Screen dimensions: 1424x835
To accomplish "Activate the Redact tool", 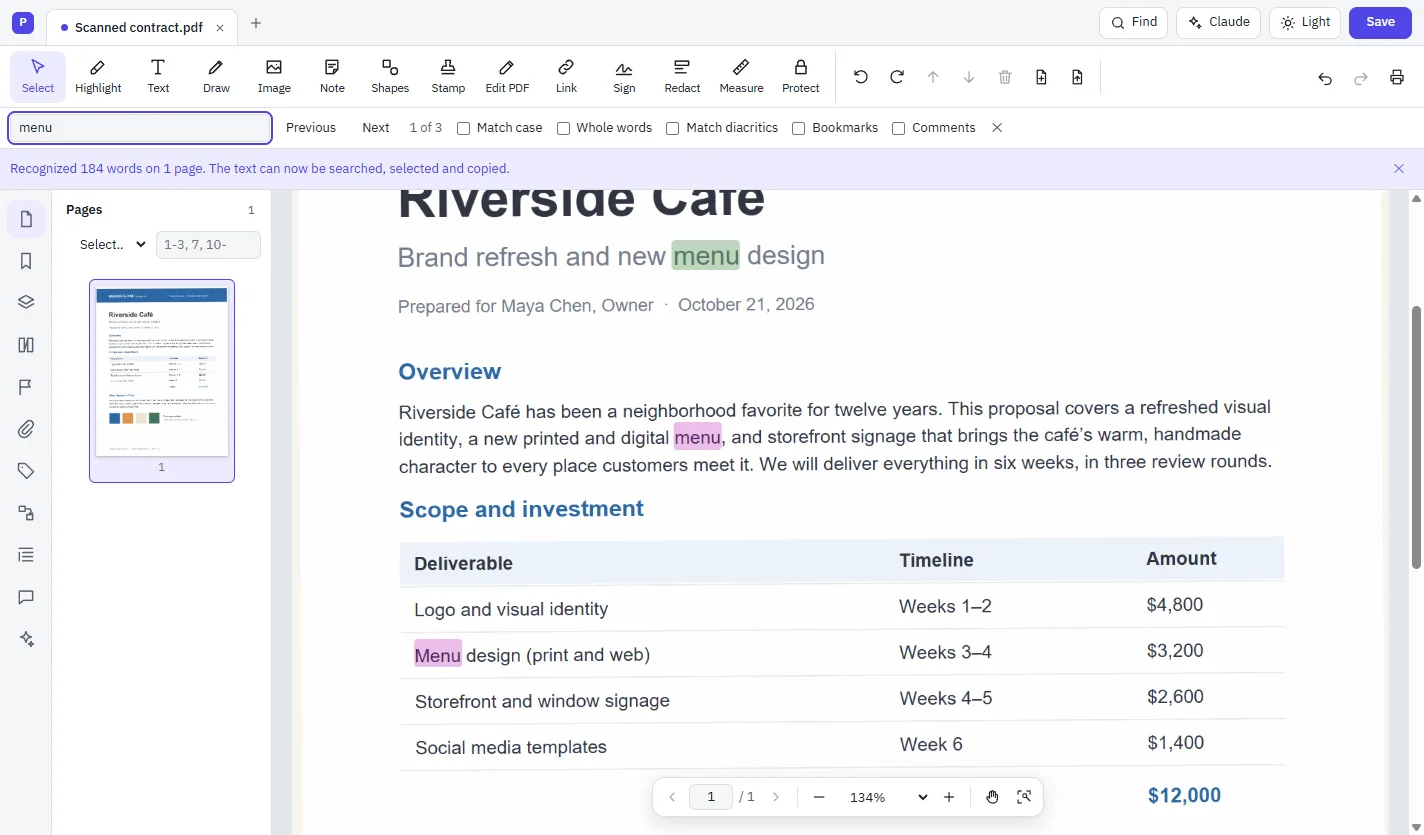I will click(x=682, y=76).
